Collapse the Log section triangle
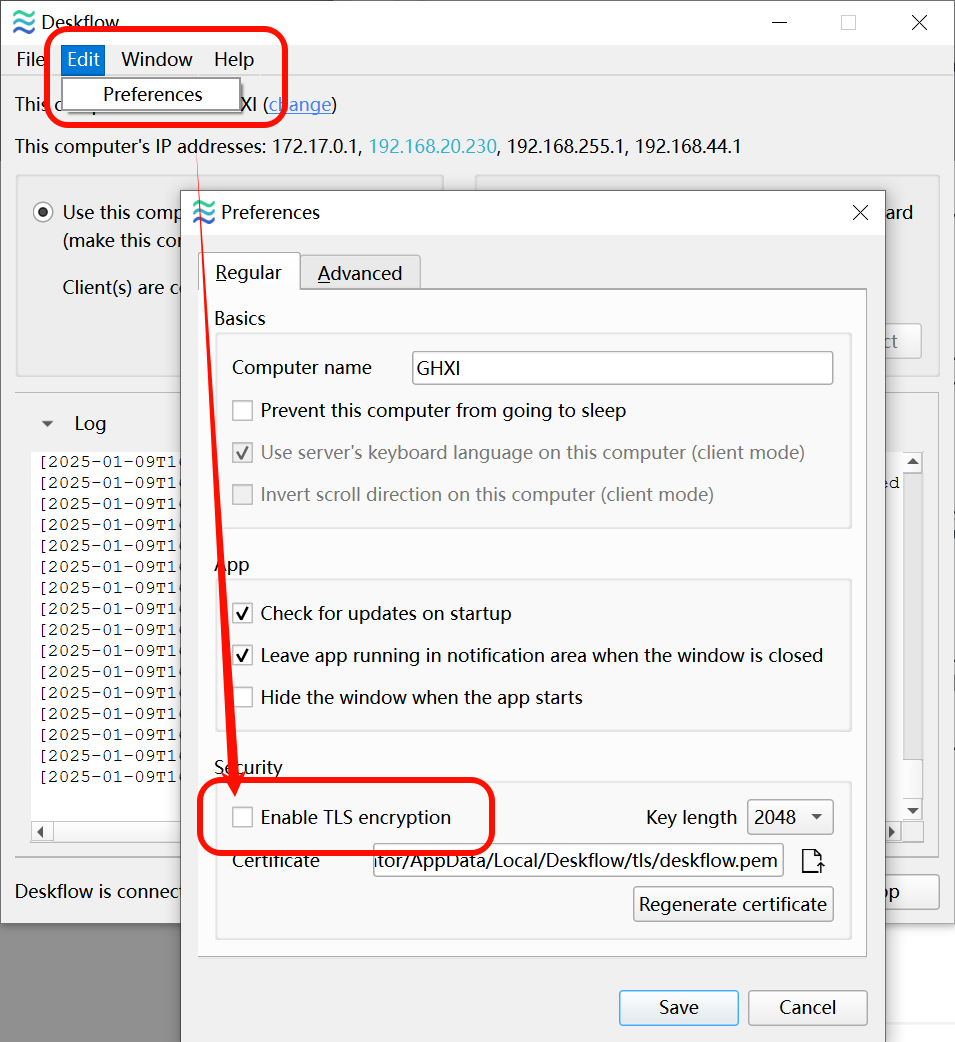Viewport: 955px width, 1042px height. click(x=47, y=423)
